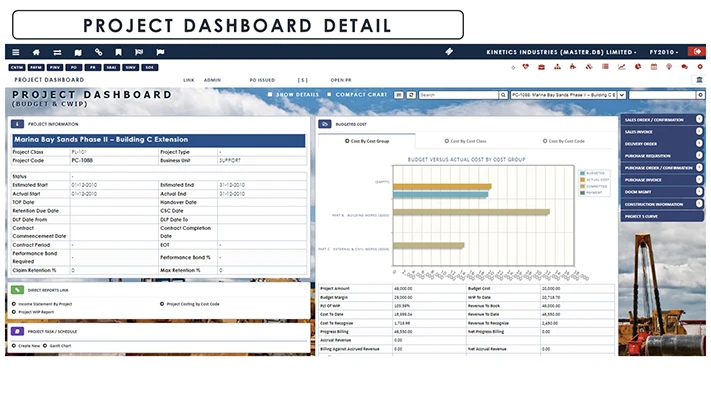Open the ADMIN menu item
The image size is (711, 400).
212,79
